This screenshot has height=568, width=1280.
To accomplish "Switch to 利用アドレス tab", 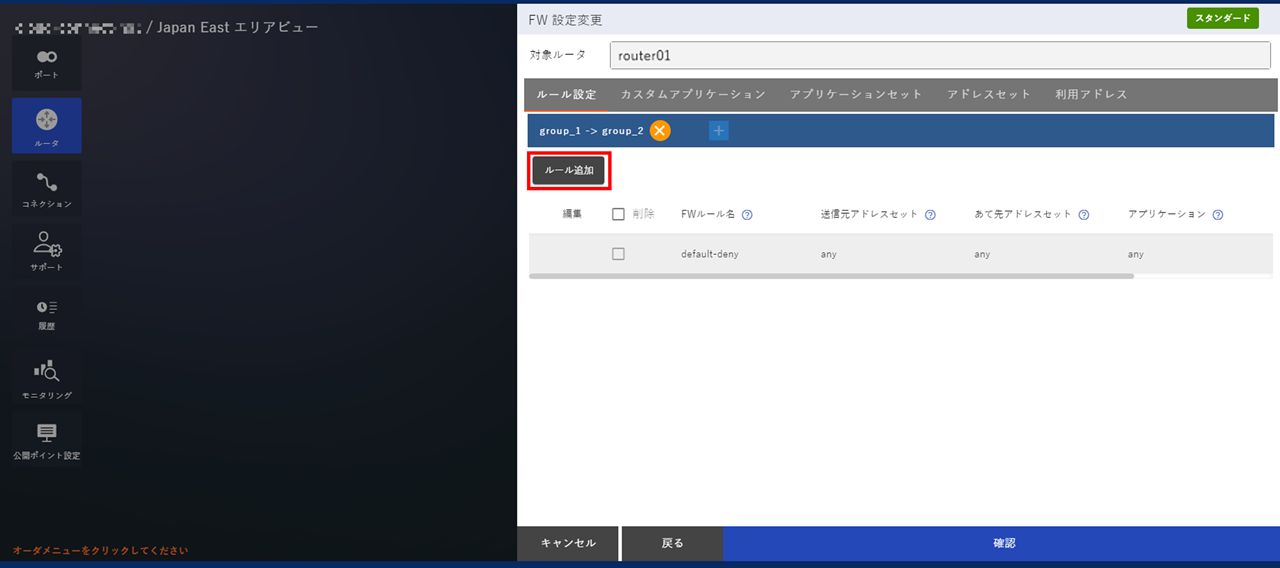I will click(1091, 94).
